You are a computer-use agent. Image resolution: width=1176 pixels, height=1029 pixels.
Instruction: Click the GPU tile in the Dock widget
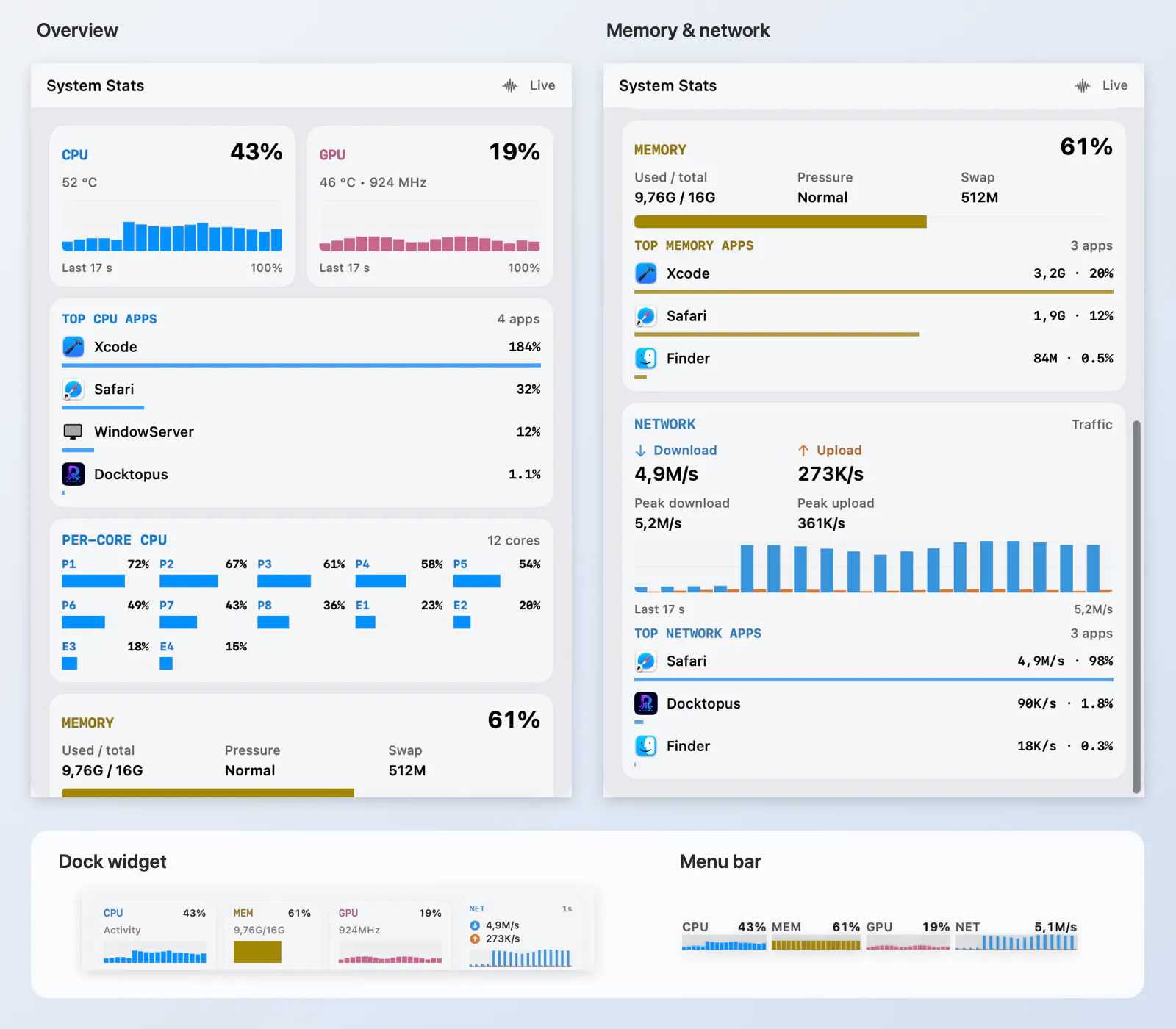(390, 936)
